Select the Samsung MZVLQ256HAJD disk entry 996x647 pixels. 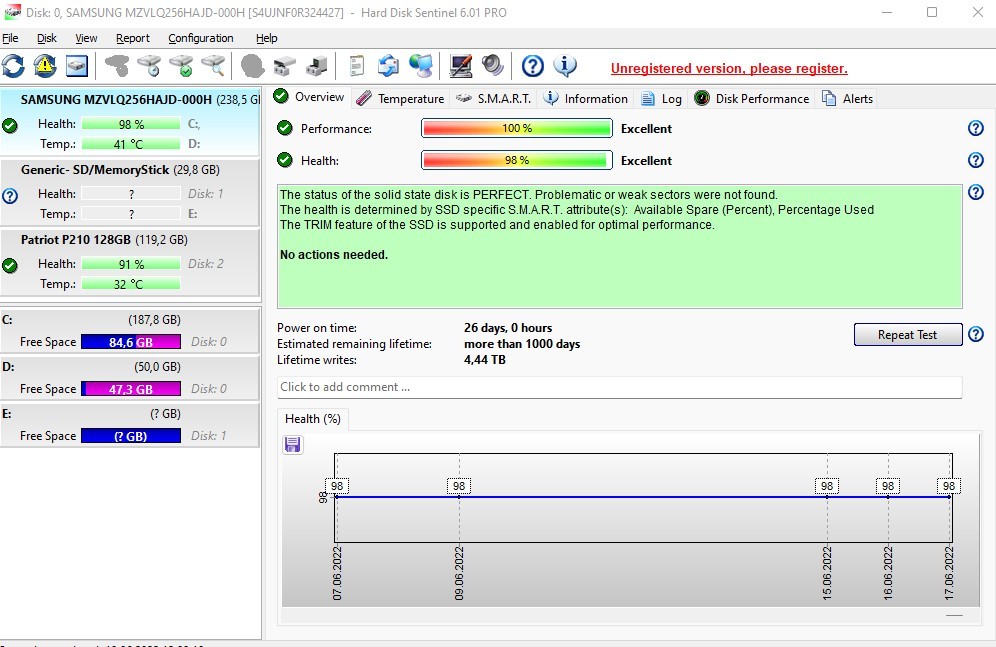coord(116,100)
